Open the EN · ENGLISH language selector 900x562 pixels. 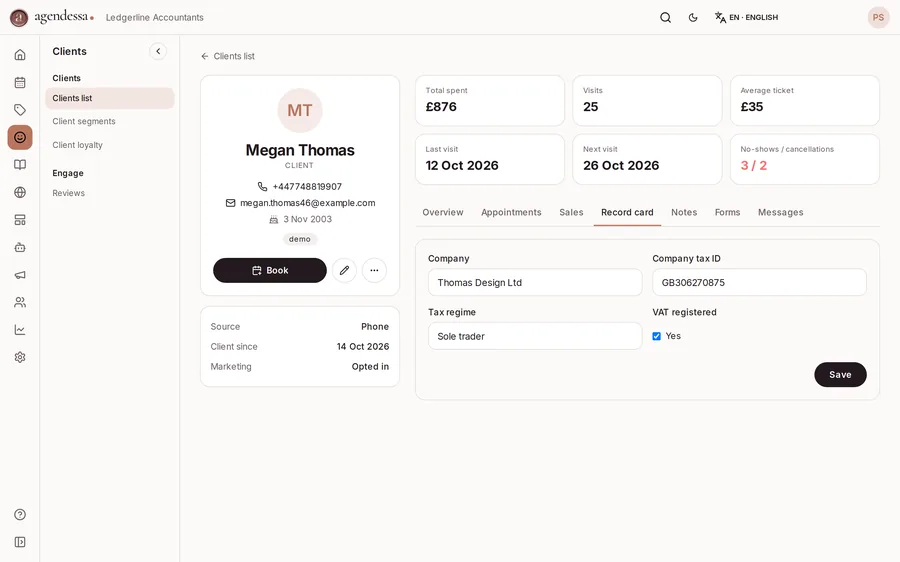coord(746,17)
